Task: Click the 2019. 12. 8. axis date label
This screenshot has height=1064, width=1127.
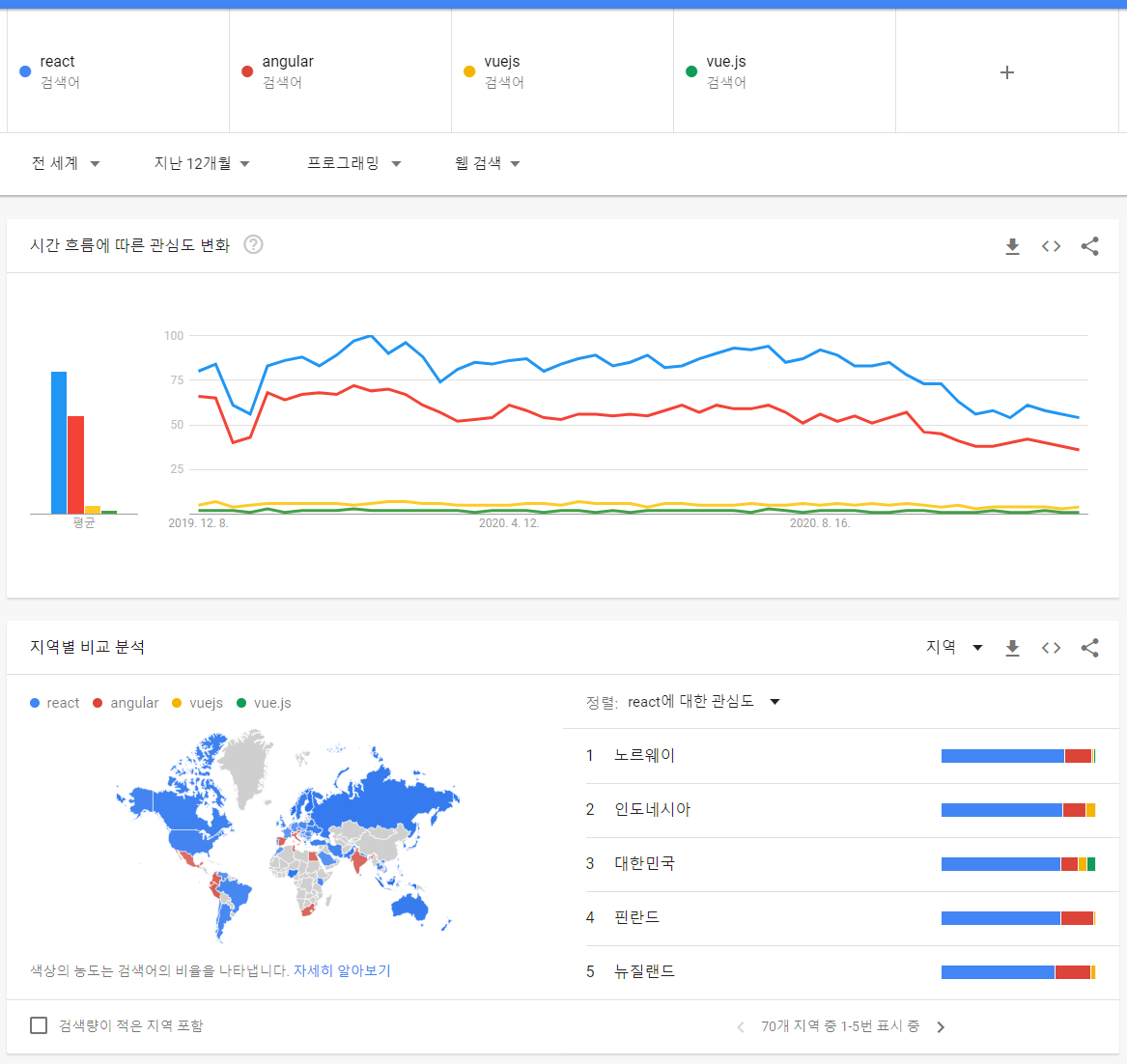Action: coord(198,523)
